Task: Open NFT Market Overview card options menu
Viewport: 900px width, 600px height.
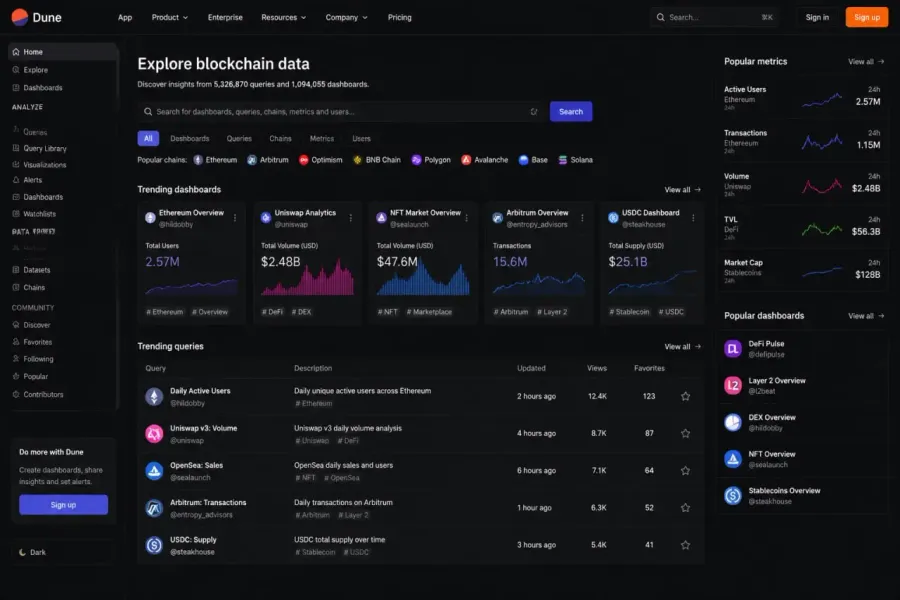Action: (467, 218)
